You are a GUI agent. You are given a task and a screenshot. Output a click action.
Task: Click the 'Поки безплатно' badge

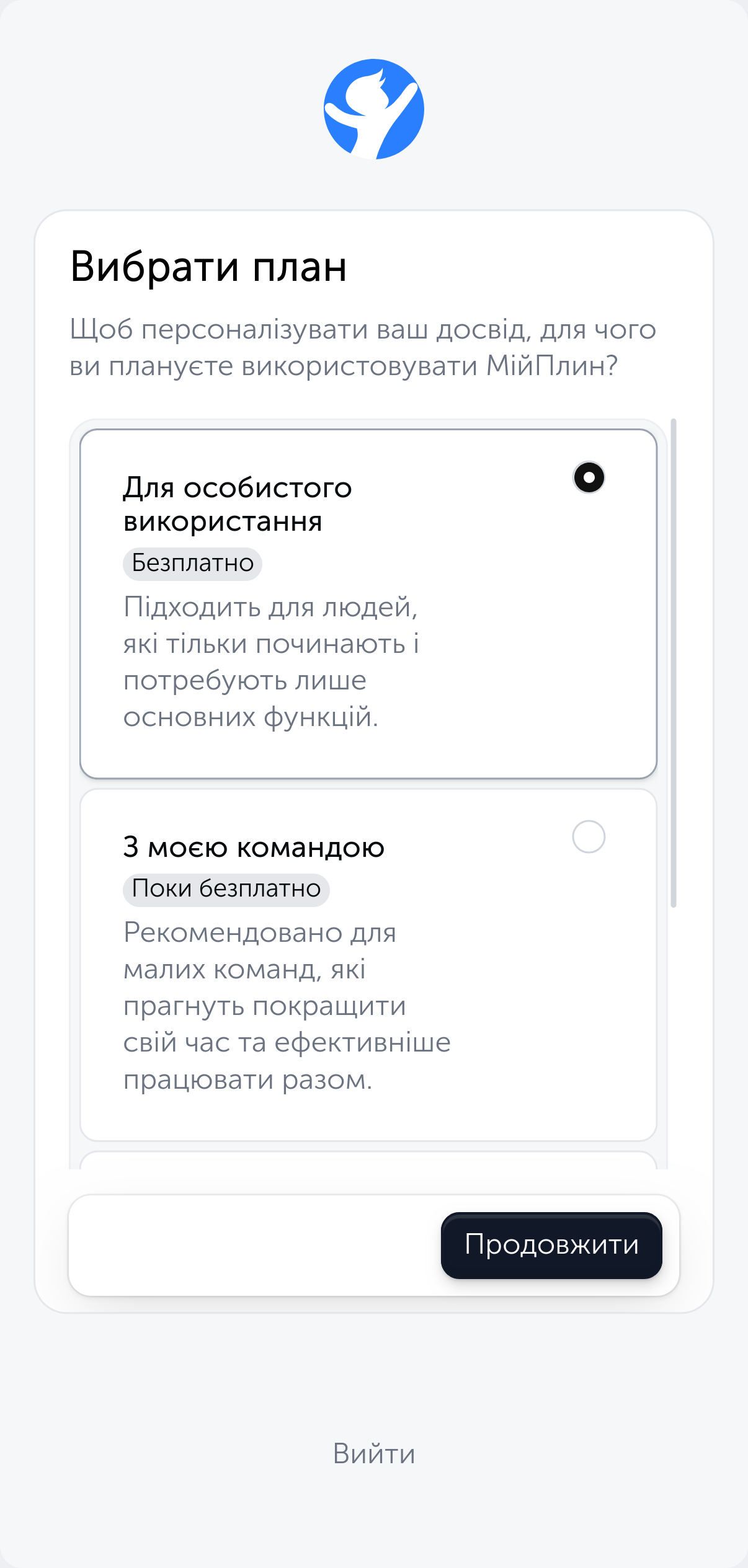226,889
